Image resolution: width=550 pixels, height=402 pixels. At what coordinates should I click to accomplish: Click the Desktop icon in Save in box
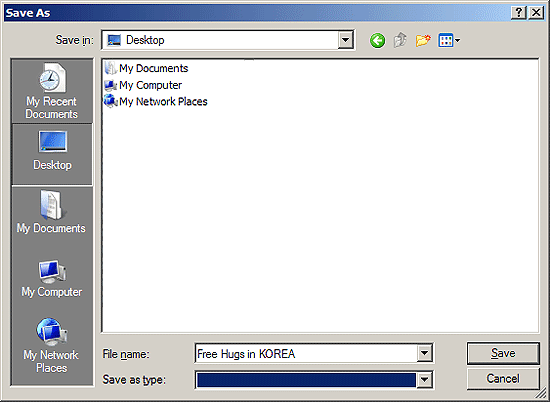click(x=114, y=40)
